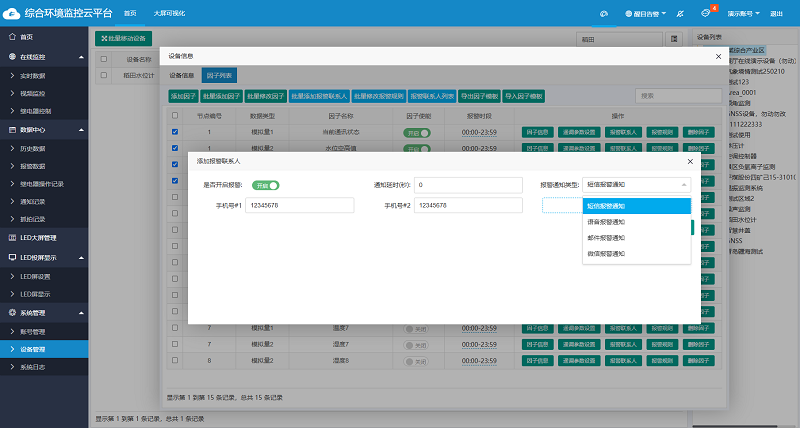Click the 手机号#1 input field
Viewport: 800px width, 428px height.
(299, 205)
